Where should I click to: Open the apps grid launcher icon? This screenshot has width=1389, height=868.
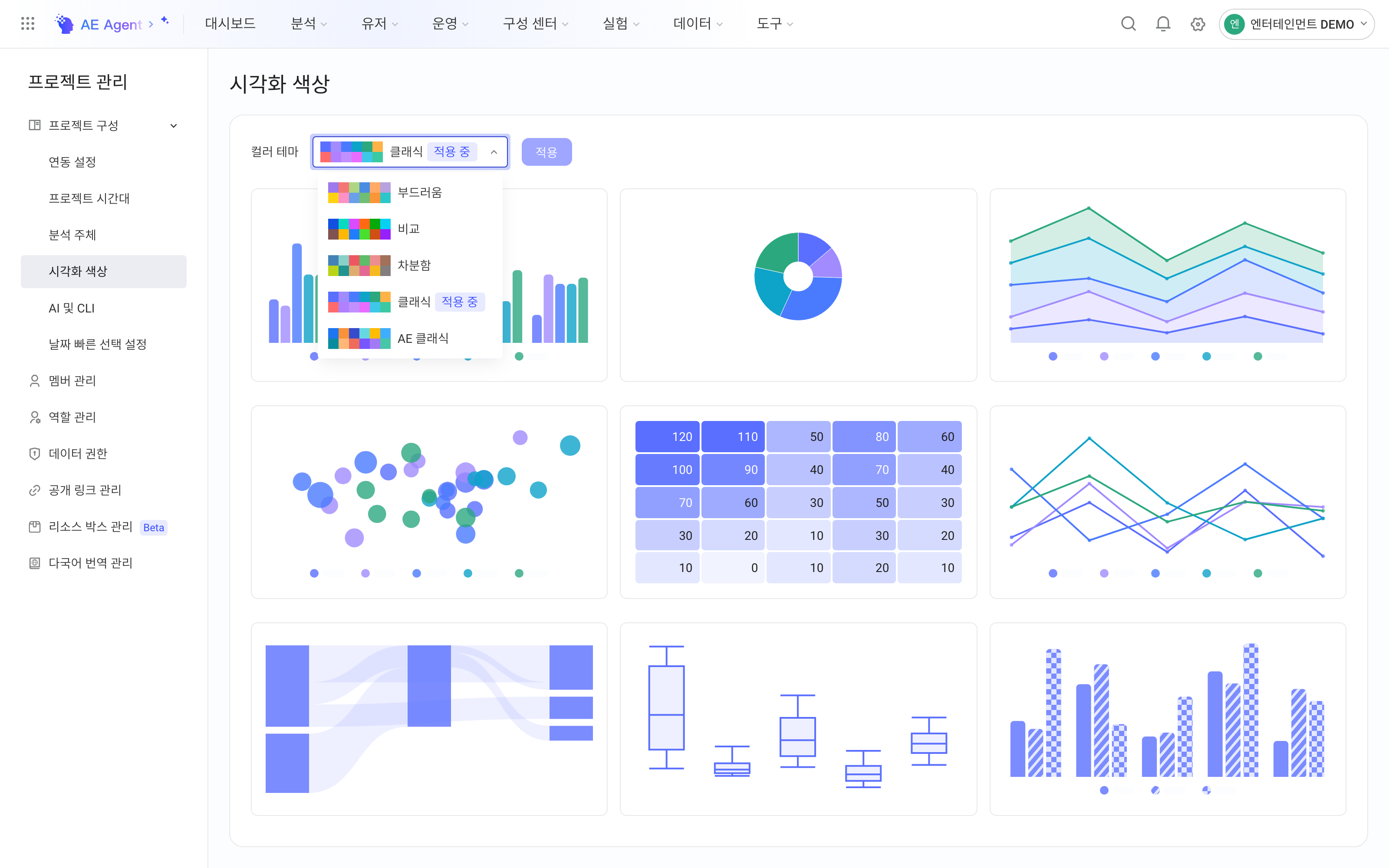(27, 23)
